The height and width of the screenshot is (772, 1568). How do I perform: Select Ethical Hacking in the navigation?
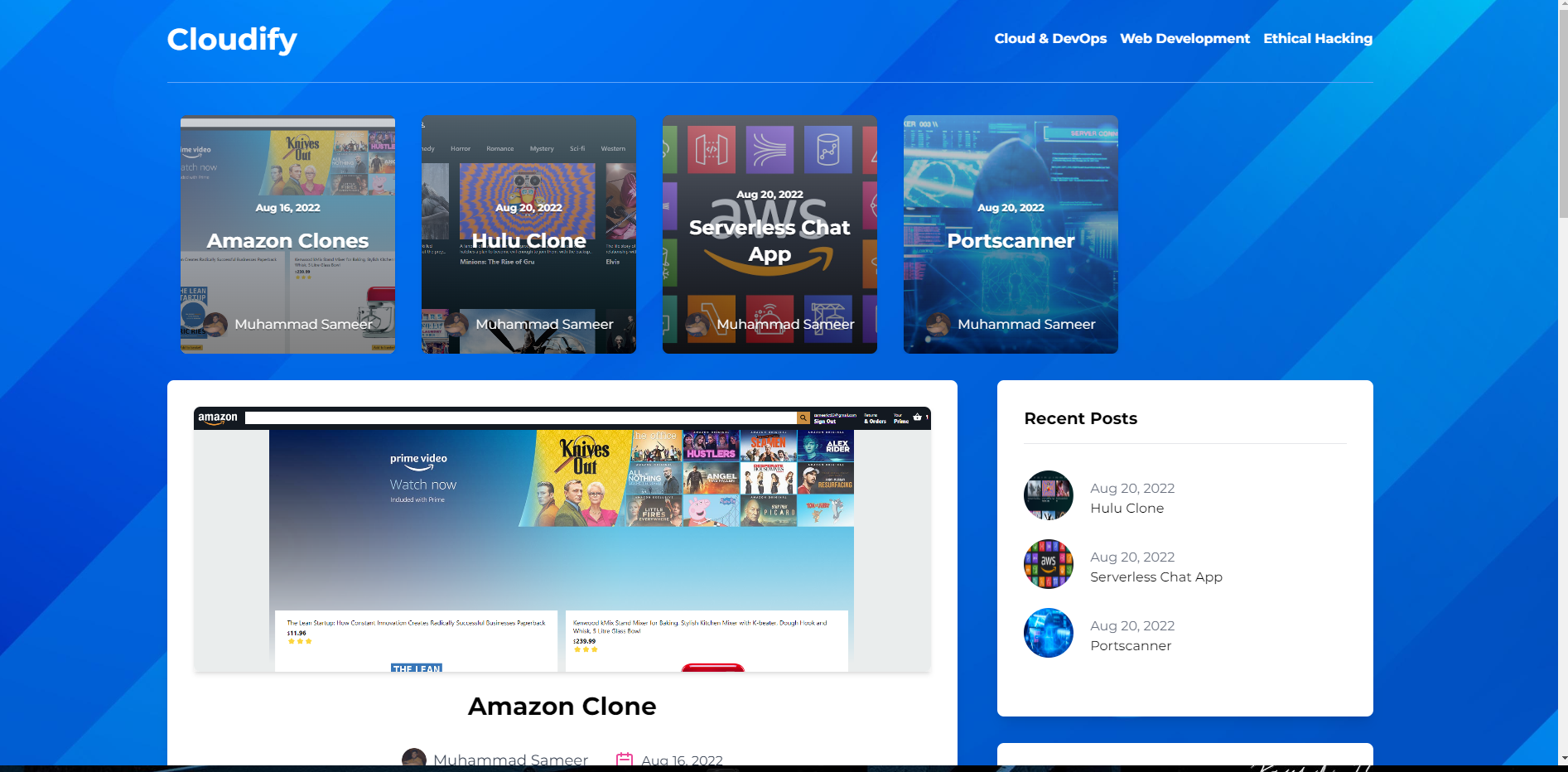click(x=1318, y=38)
